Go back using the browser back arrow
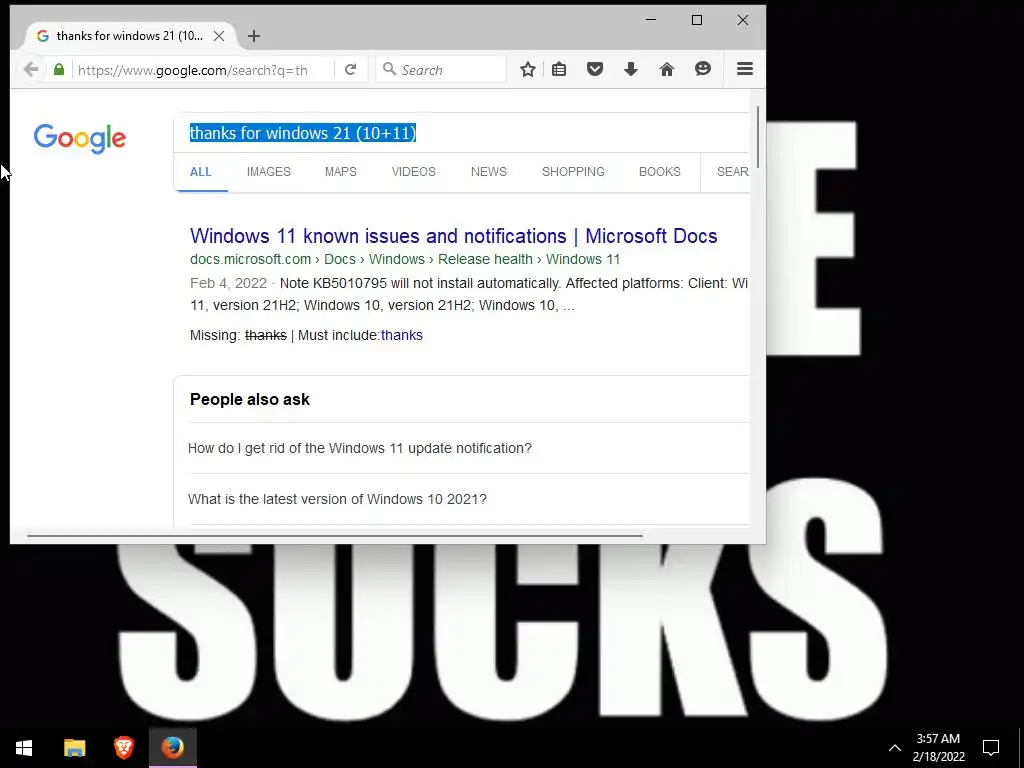 [x=31, y=69]
